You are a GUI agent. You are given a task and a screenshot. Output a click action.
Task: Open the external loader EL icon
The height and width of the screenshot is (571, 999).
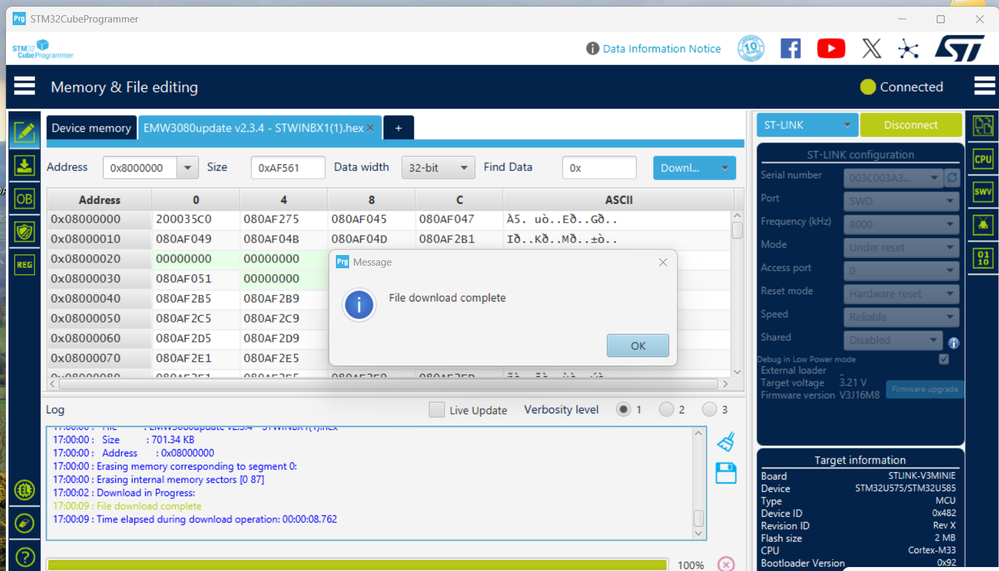[x=24, y=489]
